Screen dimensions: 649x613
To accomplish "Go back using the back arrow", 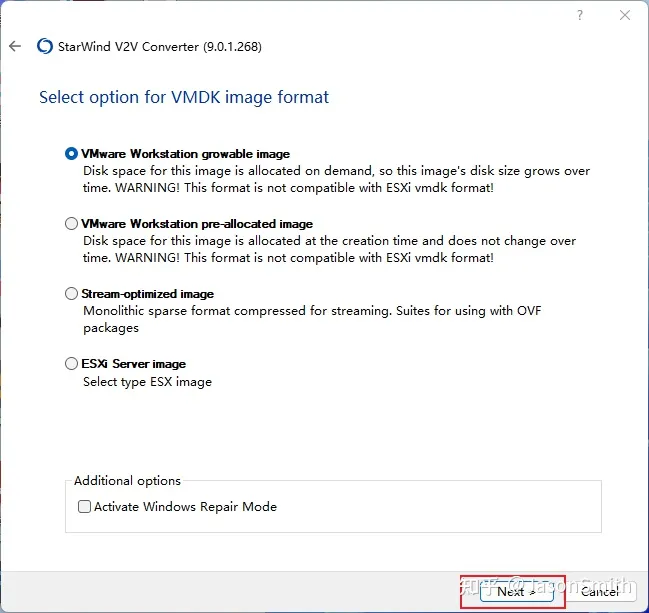I will click(14, 47).
